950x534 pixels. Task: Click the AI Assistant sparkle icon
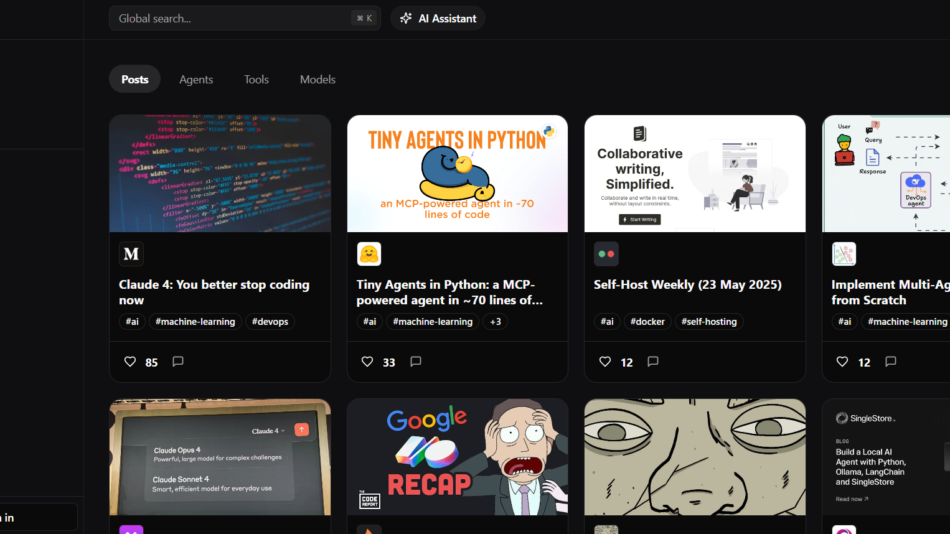pos(406,18)
